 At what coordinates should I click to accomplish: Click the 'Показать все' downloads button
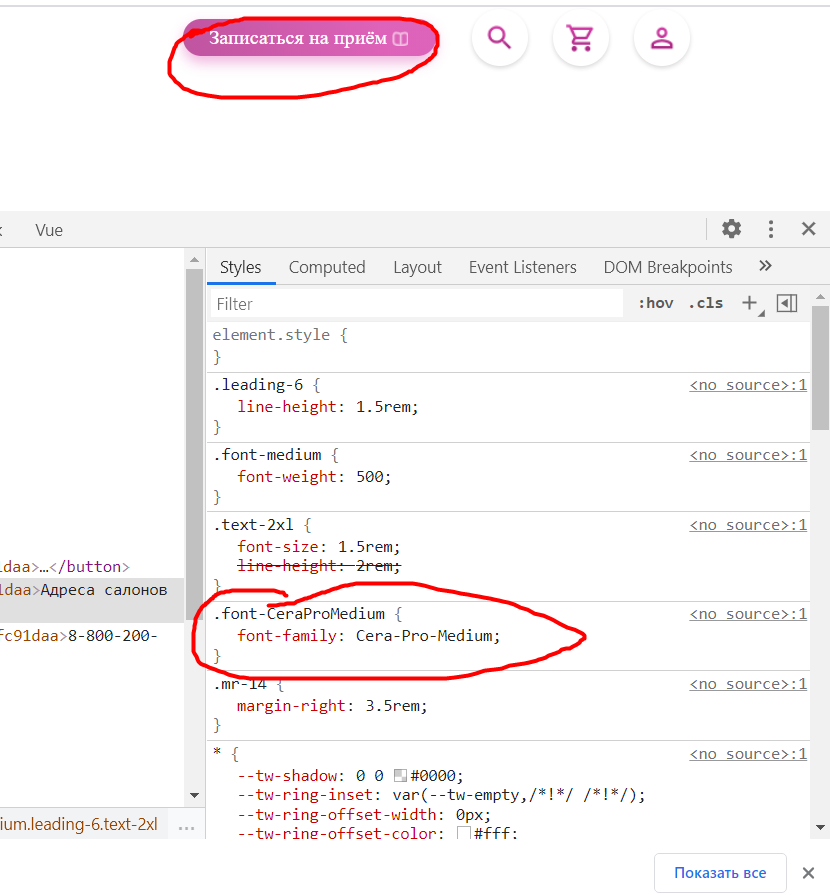pyautogui.click(x=720, y=873)
